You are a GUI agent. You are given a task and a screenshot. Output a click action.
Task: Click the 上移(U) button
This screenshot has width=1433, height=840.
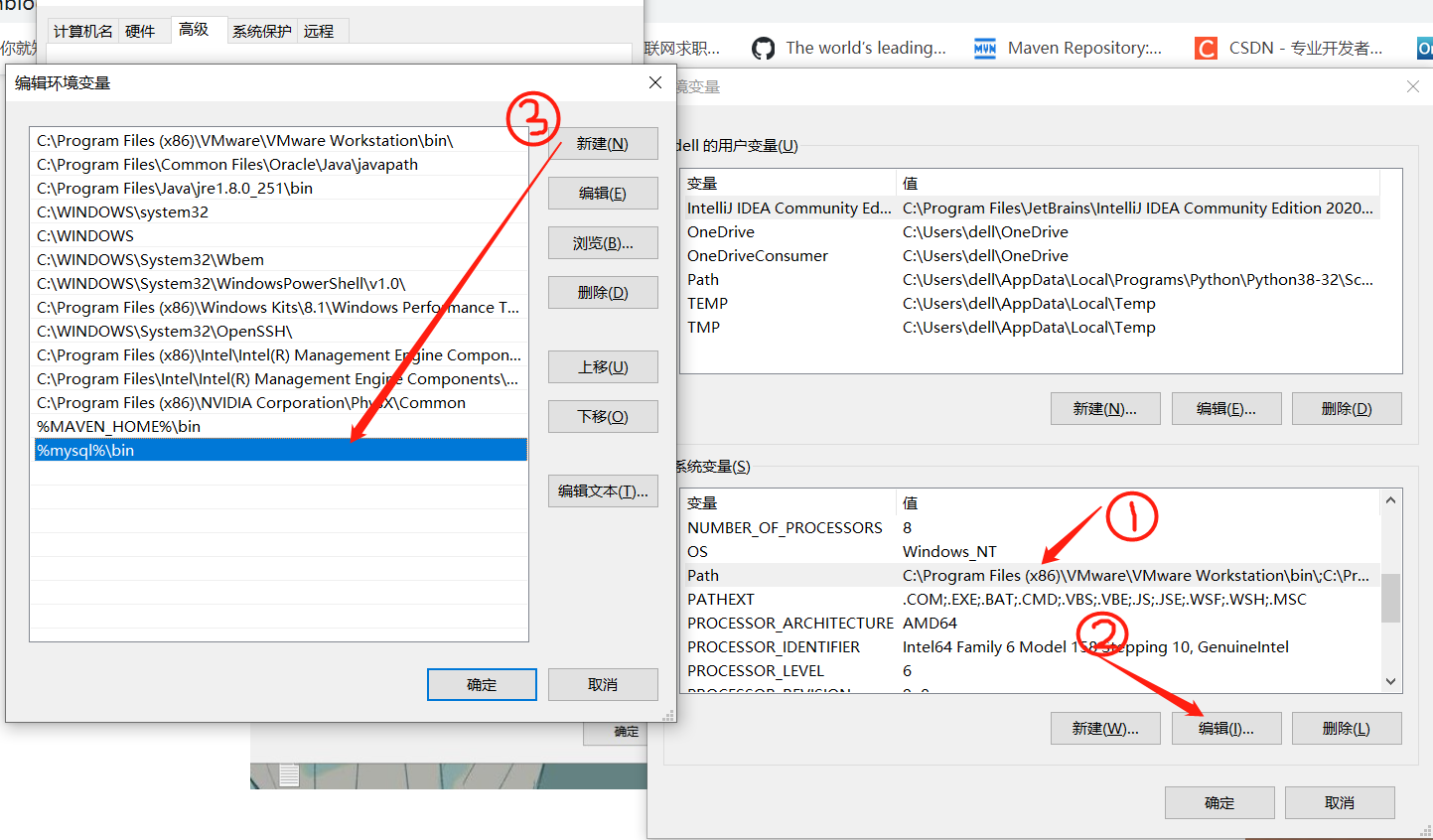(603, 367)
